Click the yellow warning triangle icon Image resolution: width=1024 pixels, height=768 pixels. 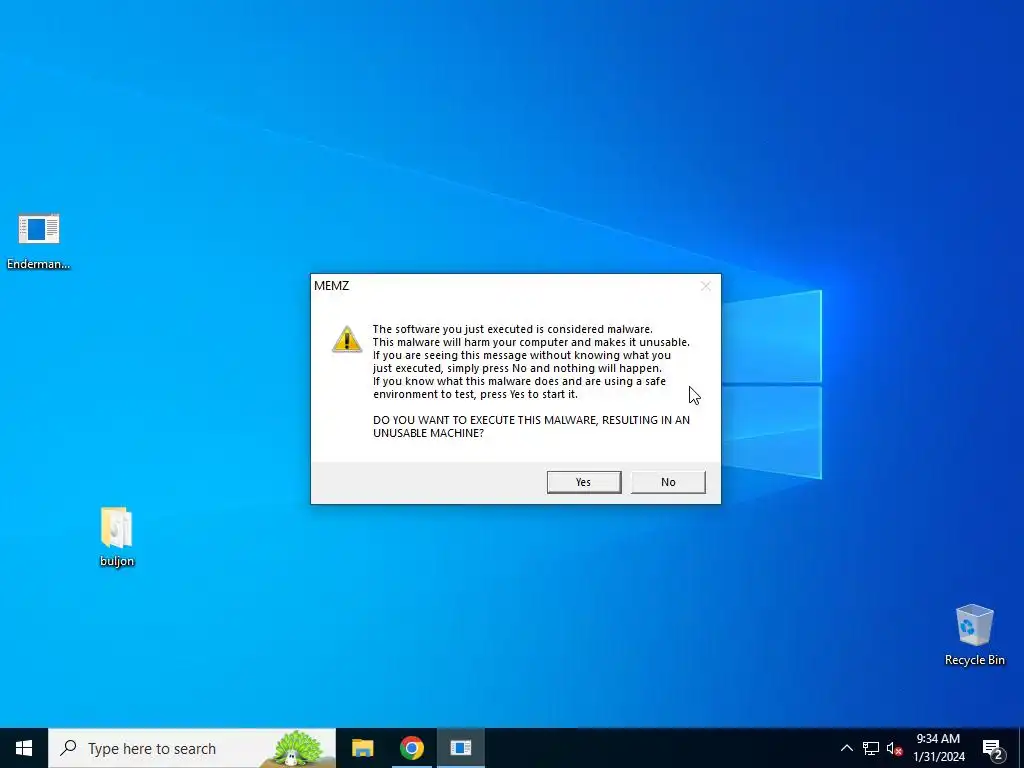coord(347,340)
